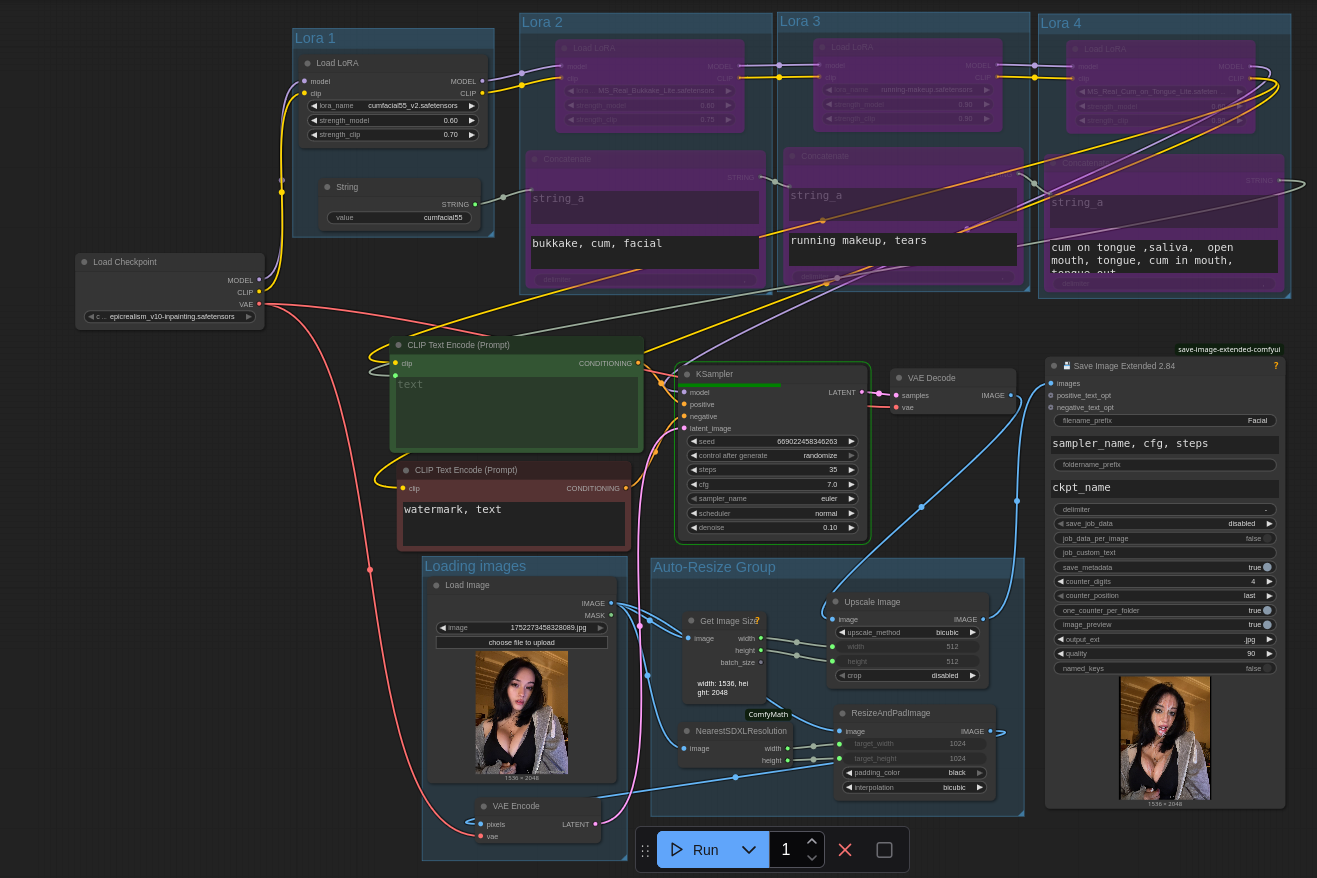Cancel the current run with the red X
1317x878 pixels.
[845, 849]
